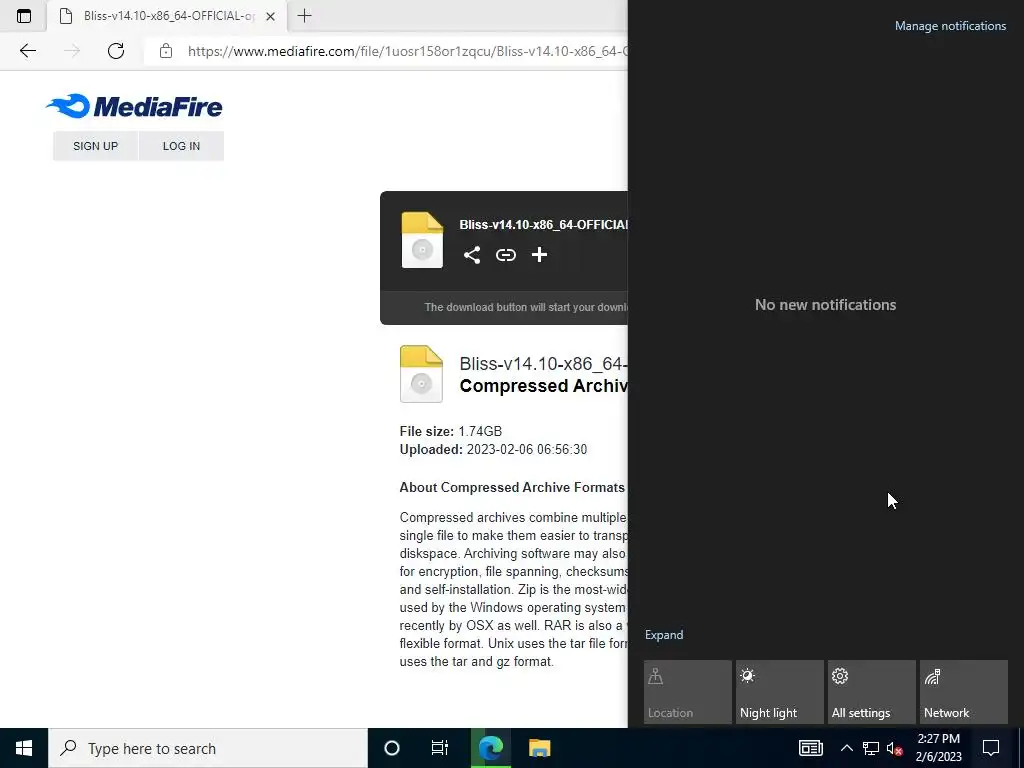Viewport: 1024px width, 768px height.
Task: Expand the quick actions list
Action: [664, 635]
